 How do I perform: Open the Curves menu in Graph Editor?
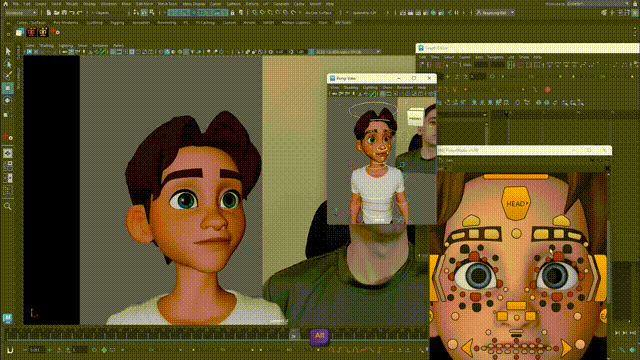464,57
